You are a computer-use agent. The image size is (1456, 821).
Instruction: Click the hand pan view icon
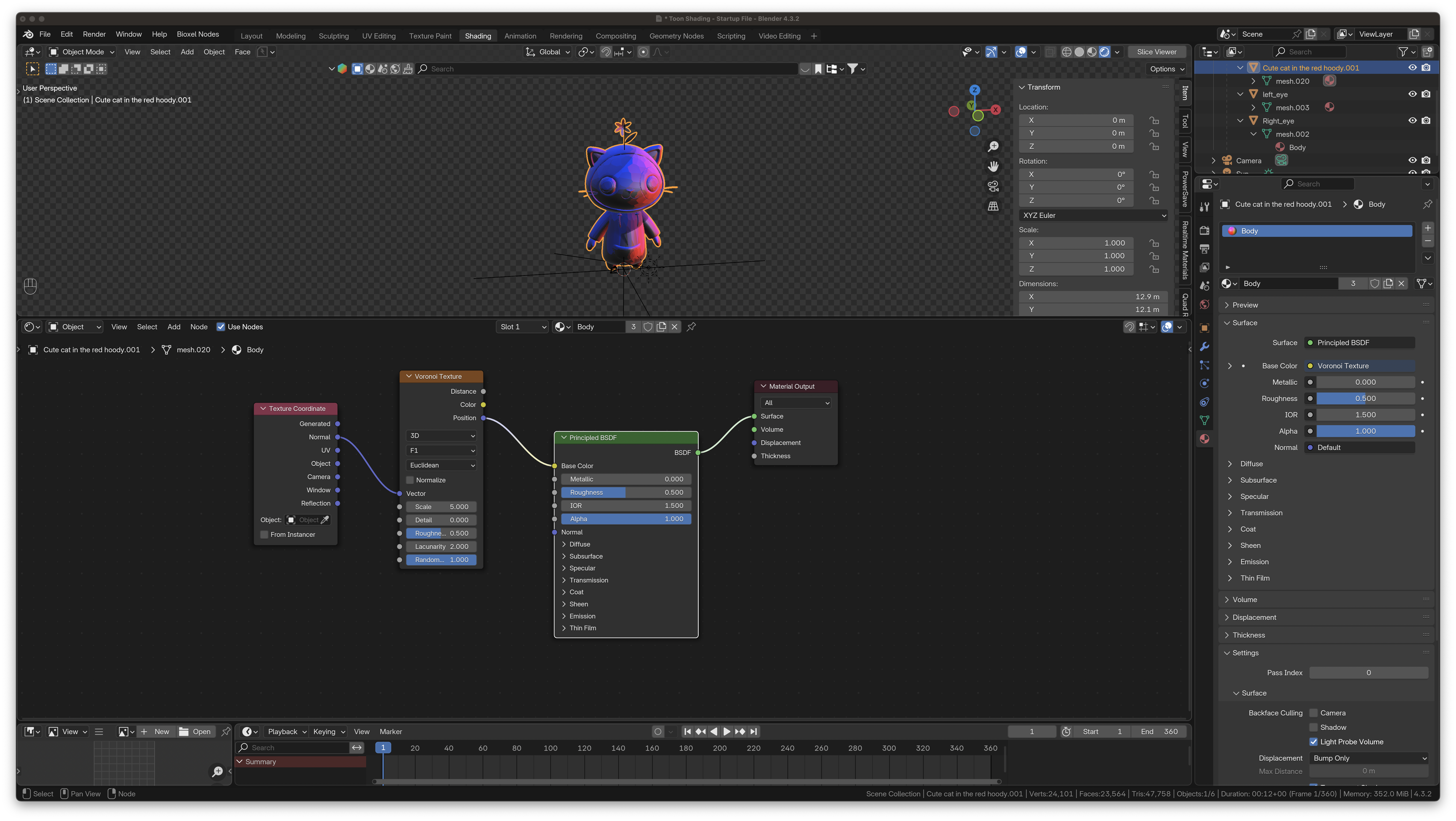click(993, 166)
